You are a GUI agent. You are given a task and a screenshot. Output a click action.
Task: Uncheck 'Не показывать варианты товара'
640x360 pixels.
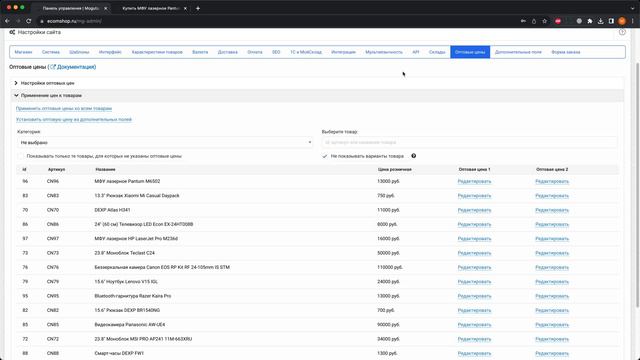click(325, 156)
